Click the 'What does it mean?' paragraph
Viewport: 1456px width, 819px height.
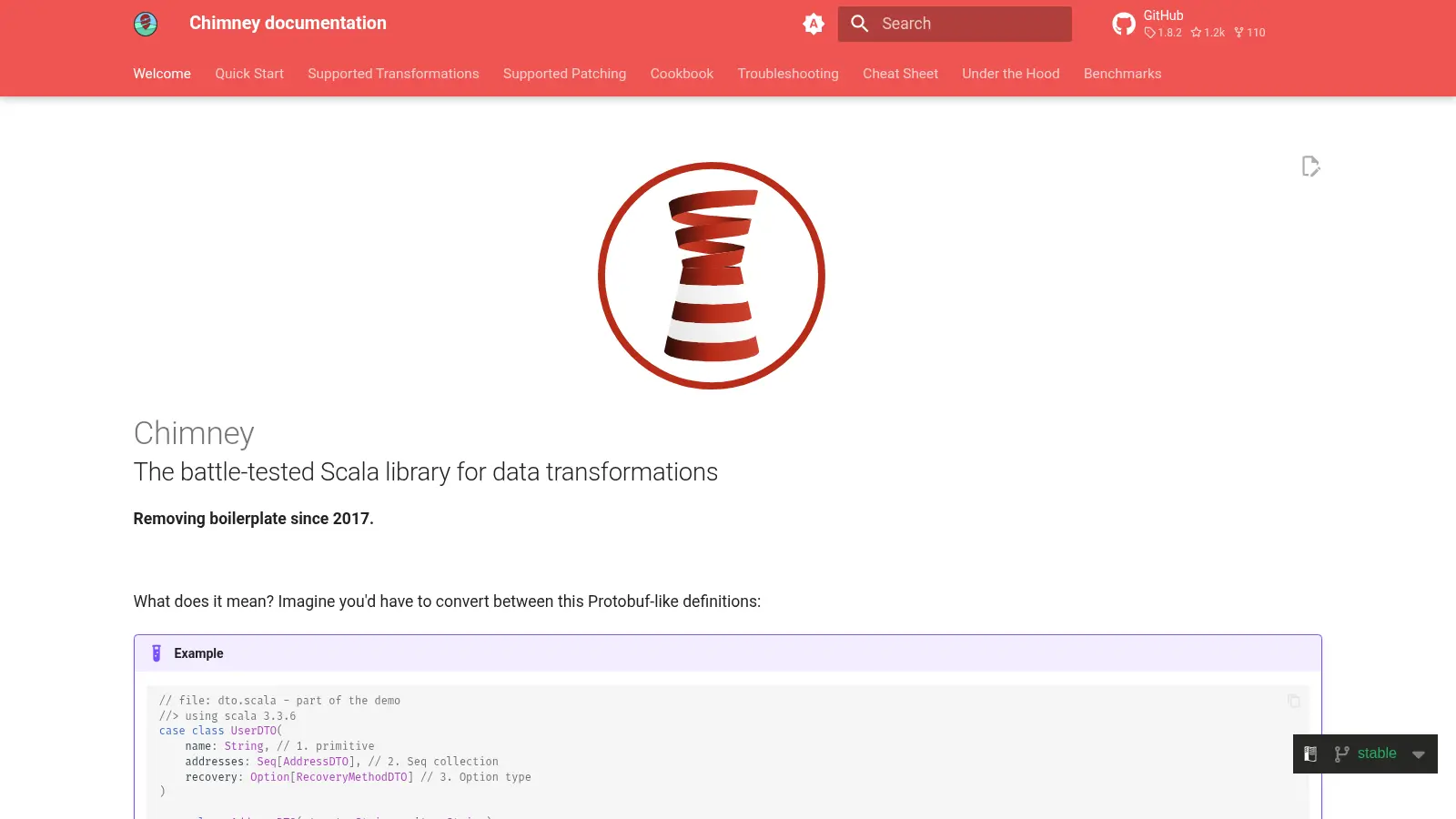pyautogui.click(x=447, y=602)
